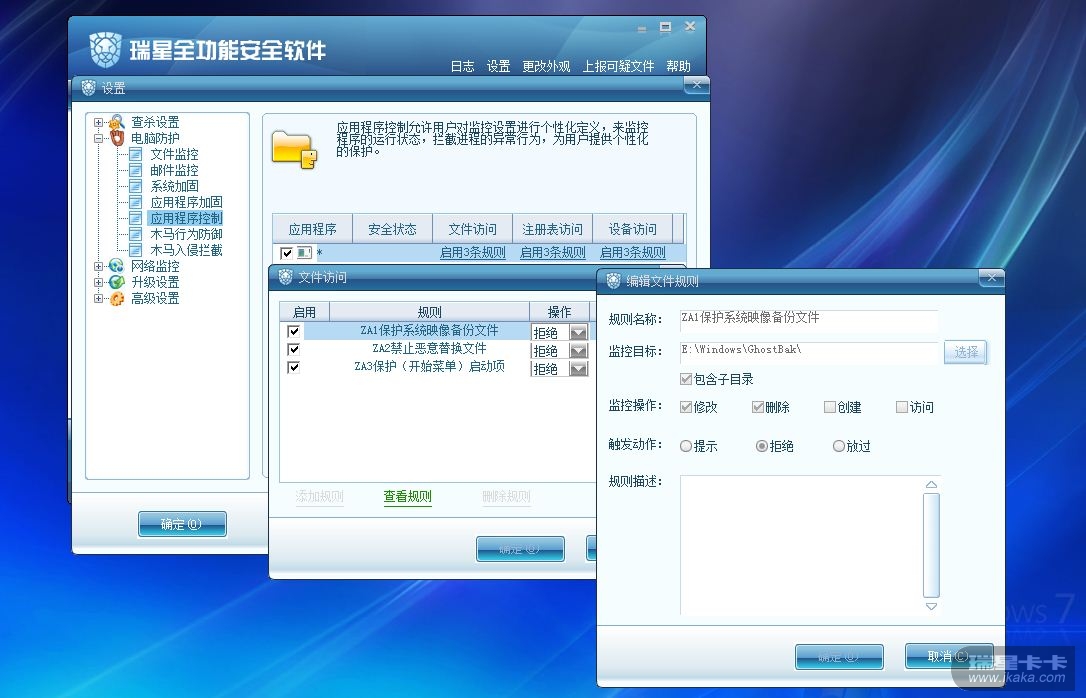This screenshot has width=1086, height=698.
Task: Click the yellow folder icon in settings panel
Action: [x=294, y=149]
